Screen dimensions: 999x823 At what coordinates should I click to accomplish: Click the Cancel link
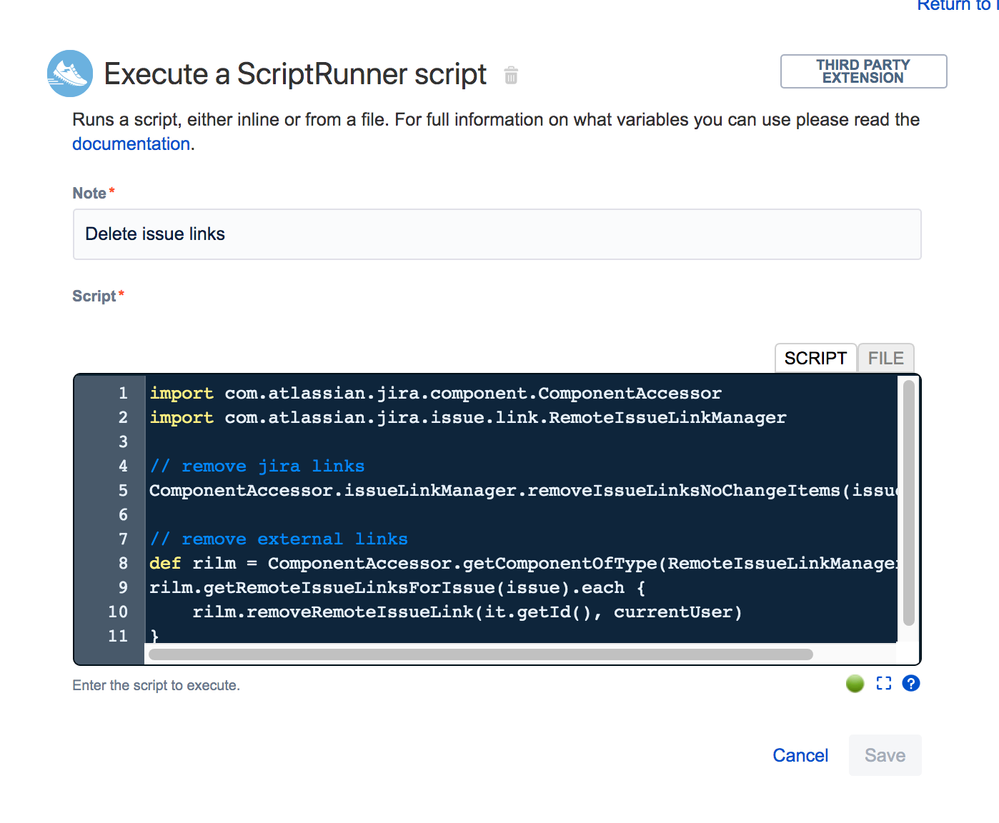[x=800, y=755]
